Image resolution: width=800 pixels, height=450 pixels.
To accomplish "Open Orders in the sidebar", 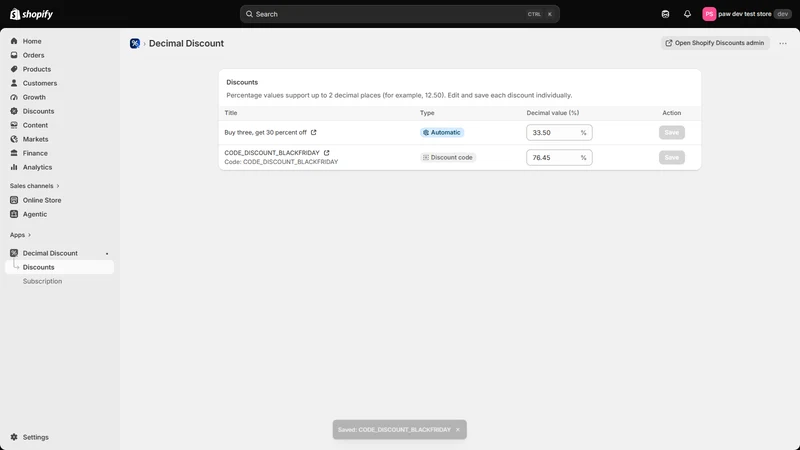I will (59, 55).
